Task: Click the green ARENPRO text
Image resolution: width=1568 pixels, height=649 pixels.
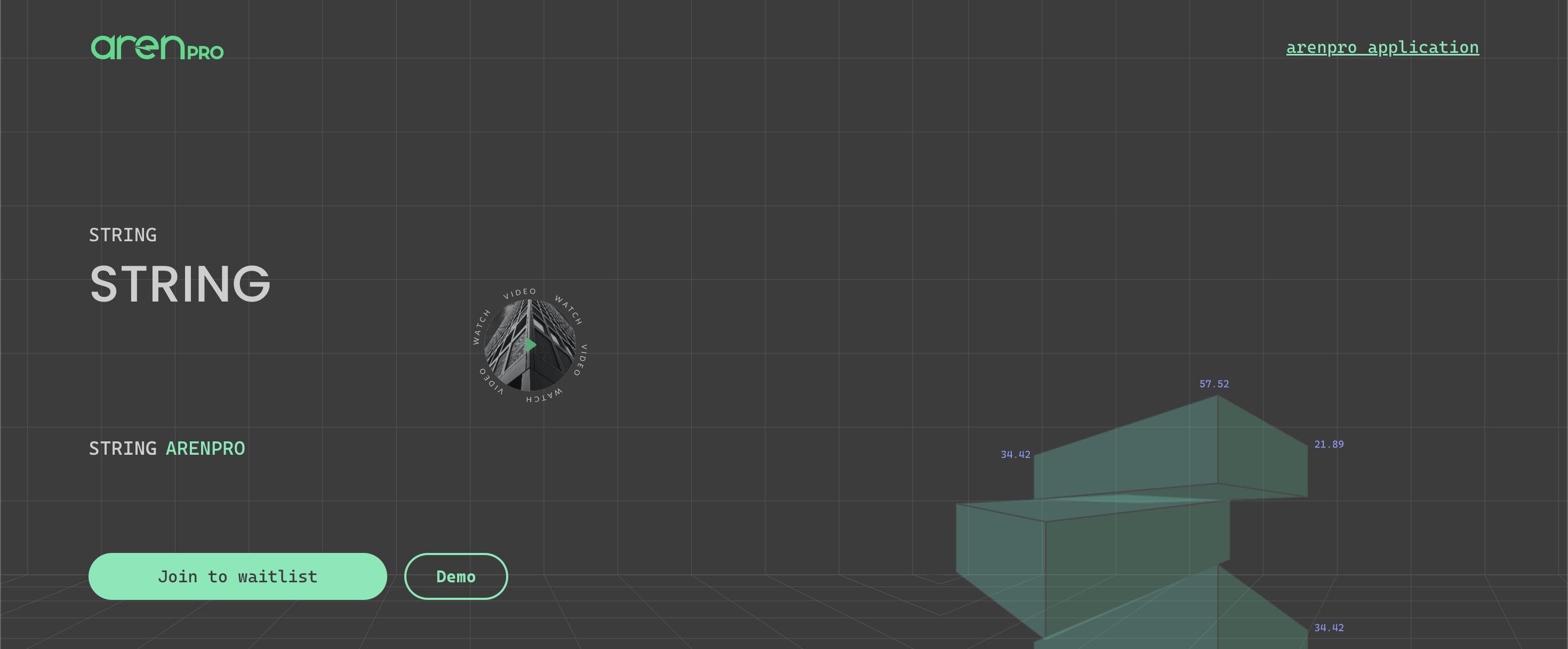Action: (x=206, y=448)
